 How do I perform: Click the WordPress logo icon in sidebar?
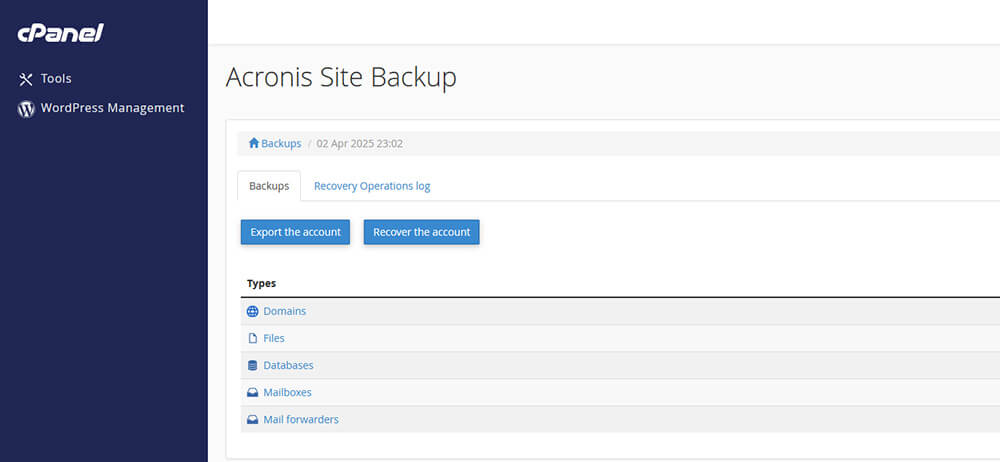tap(27, 109)
